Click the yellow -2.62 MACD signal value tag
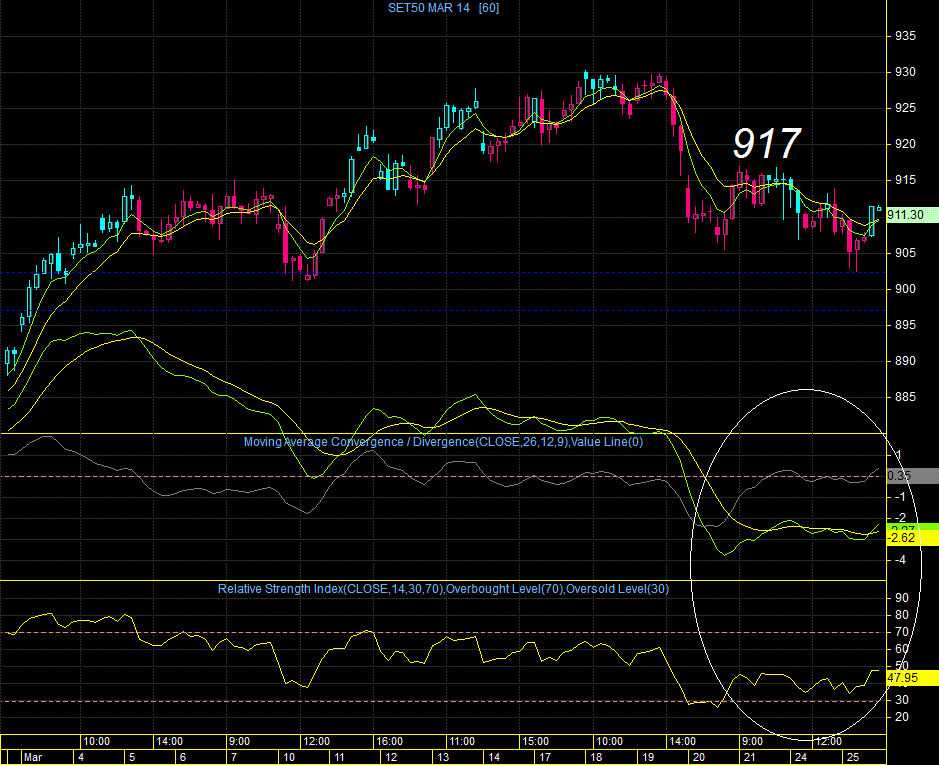 [913, 538]
